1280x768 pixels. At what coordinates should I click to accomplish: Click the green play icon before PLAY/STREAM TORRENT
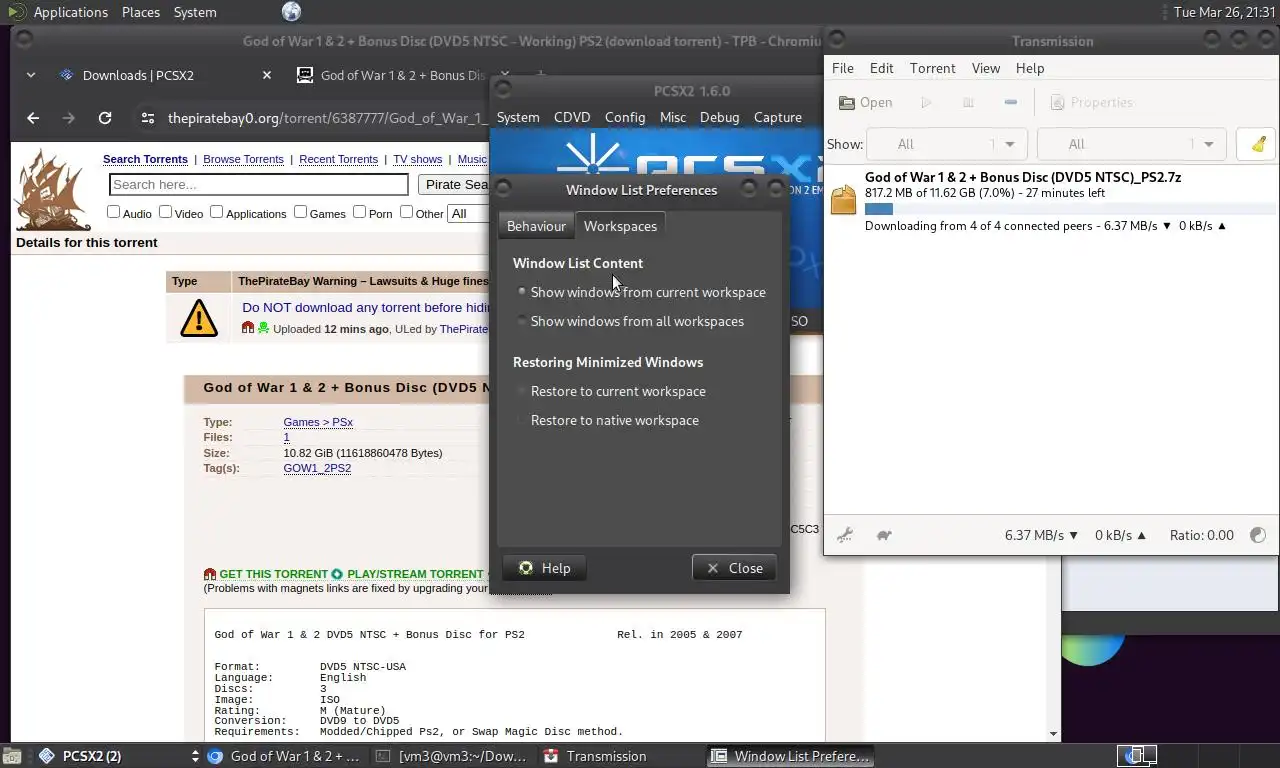[337, 574]
